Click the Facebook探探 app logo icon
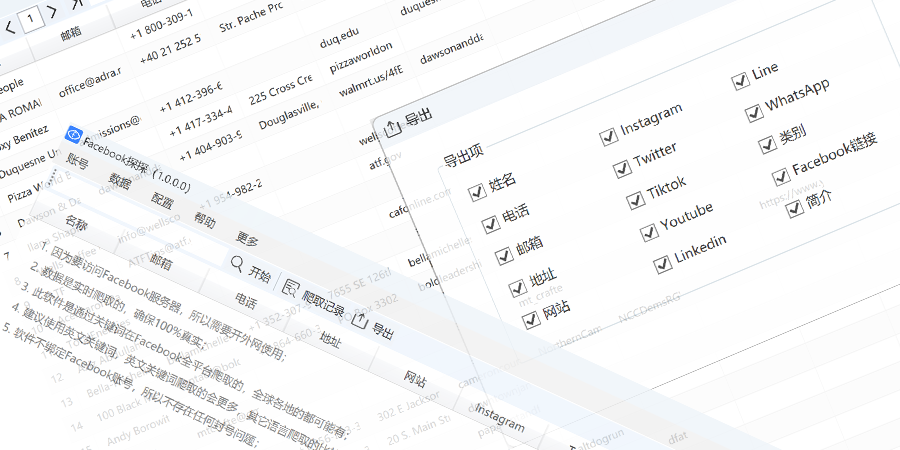The height and width of the screenshot is (450, 900). click(73, 135)
